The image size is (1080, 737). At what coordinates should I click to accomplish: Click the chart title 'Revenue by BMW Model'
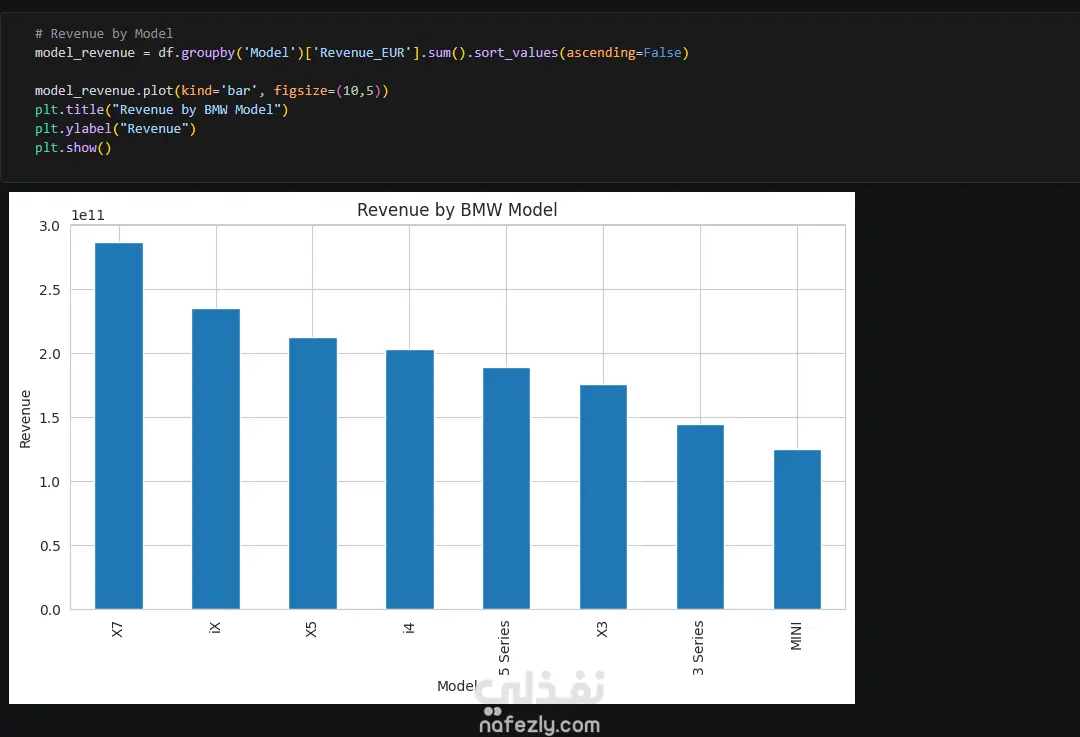(x=457, y=210)
